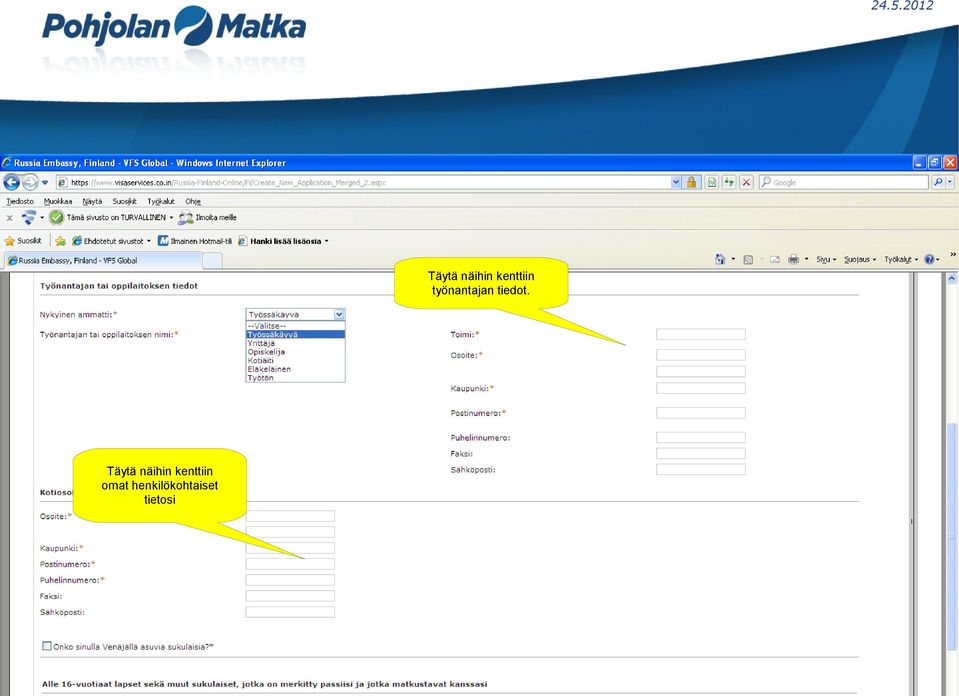
Task: Click the padlock security report icon
Action: pos(692,182)
